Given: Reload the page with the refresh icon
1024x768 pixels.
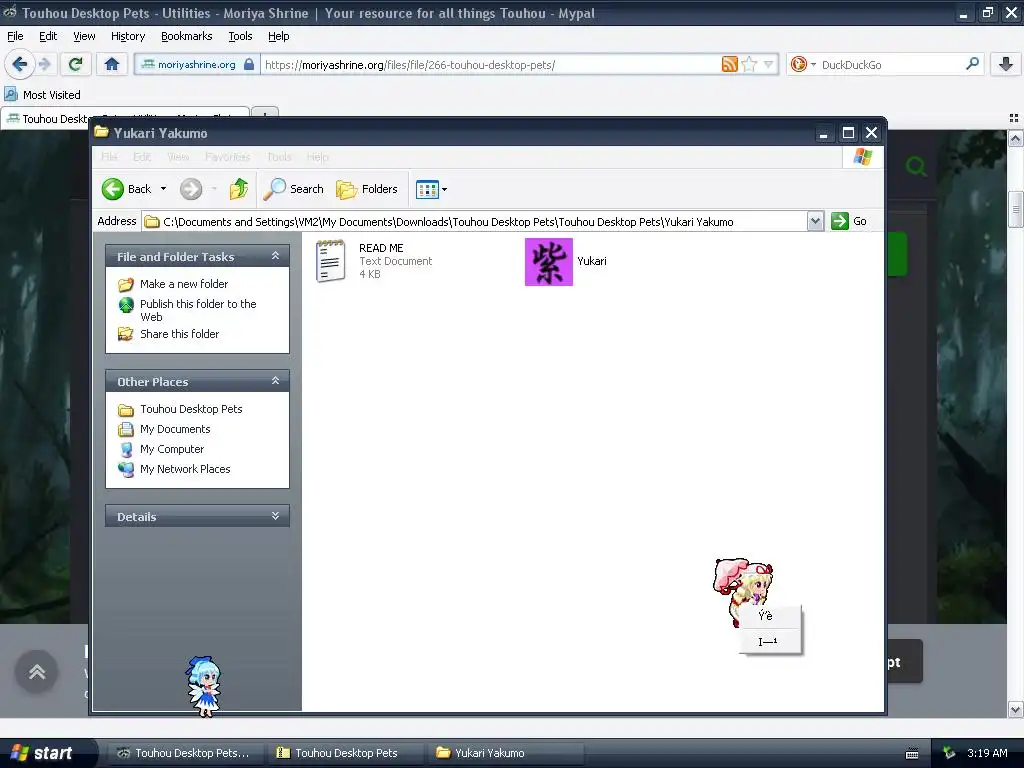Looking at the screenshot, I should (x=76, y=64).
